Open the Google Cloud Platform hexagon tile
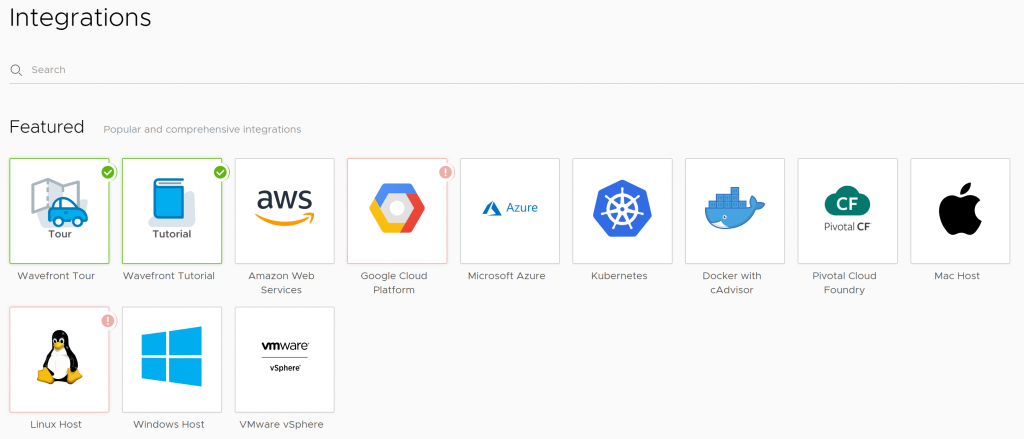1024x439 pixels. pos(397,210)
